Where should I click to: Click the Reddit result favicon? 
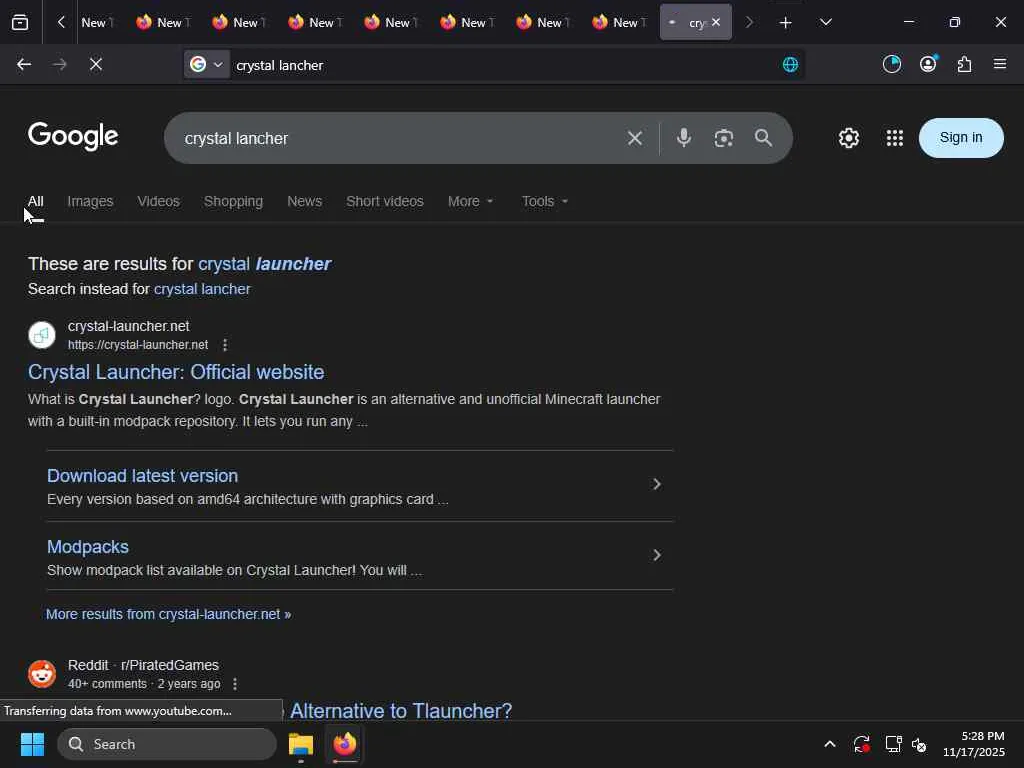click(x=42, y=674)
